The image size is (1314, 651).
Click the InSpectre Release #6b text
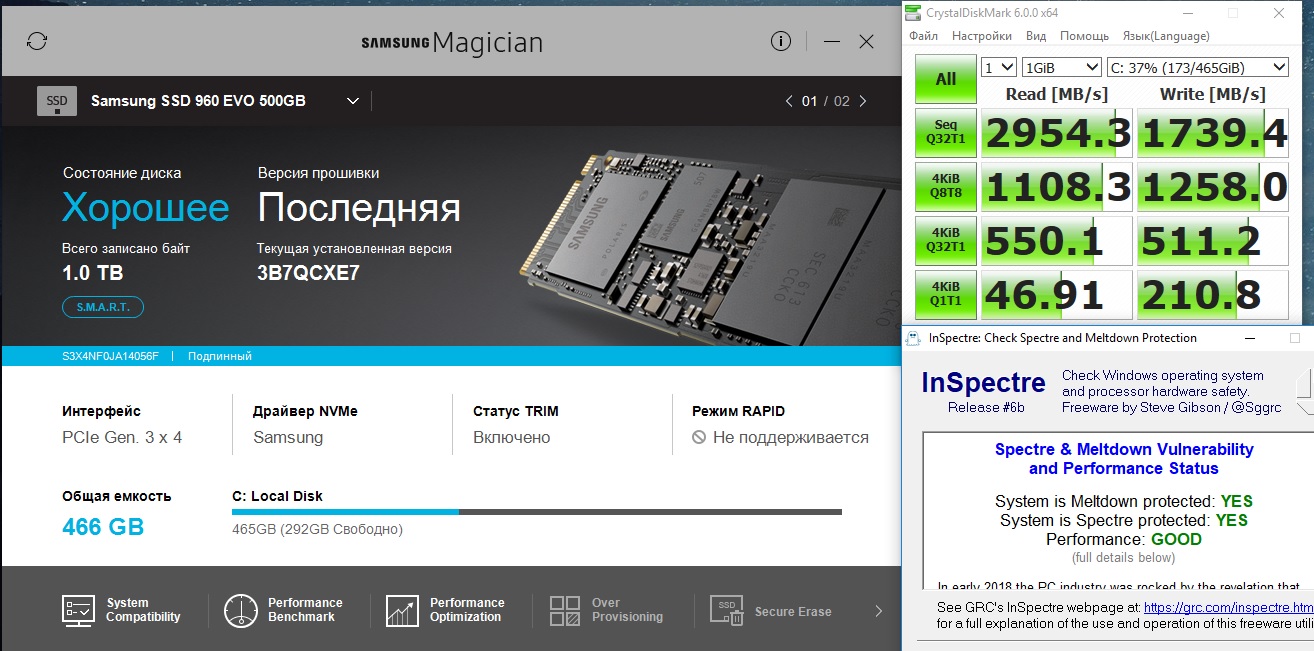[x=986, y=407]
